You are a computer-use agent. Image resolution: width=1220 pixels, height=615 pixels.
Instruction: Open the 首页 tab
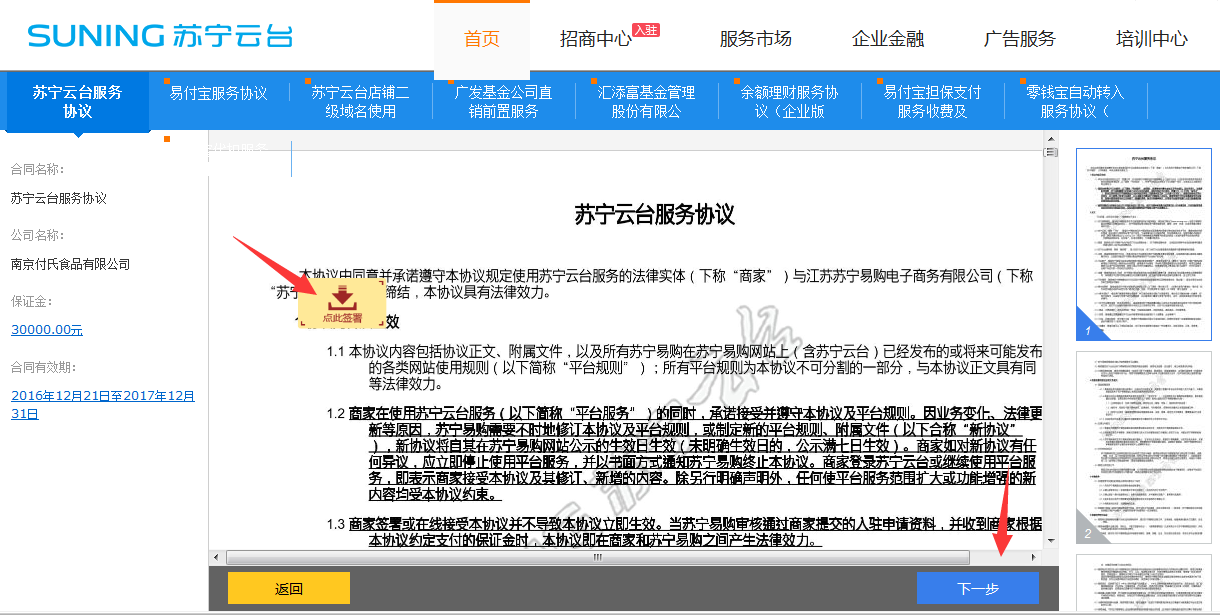[x=482, y=39]
